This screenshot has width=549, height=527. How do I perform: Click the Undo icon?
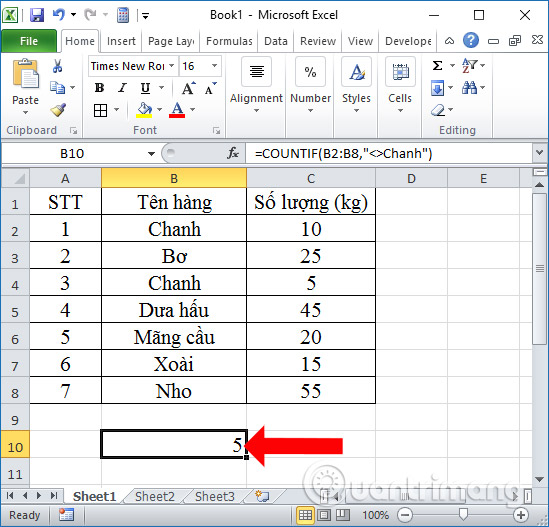(x=59, y=15)
